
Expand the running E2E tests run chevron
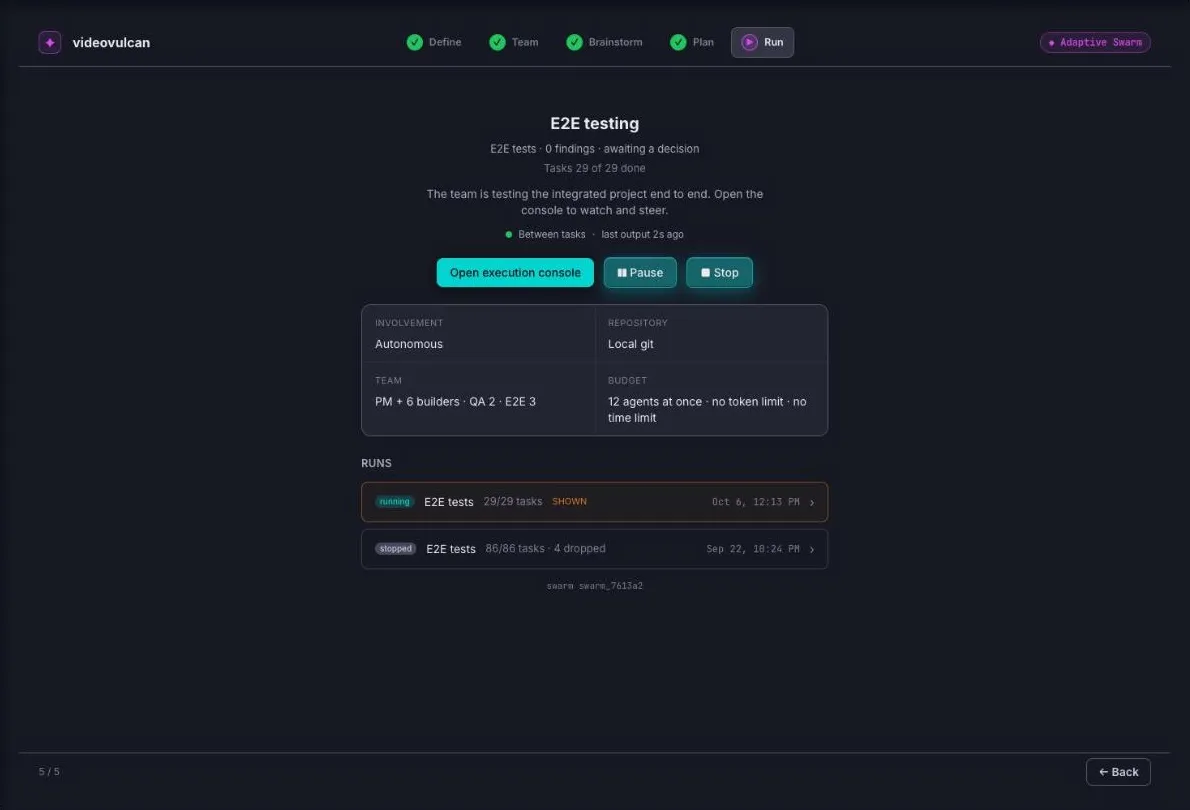point(812,503)
